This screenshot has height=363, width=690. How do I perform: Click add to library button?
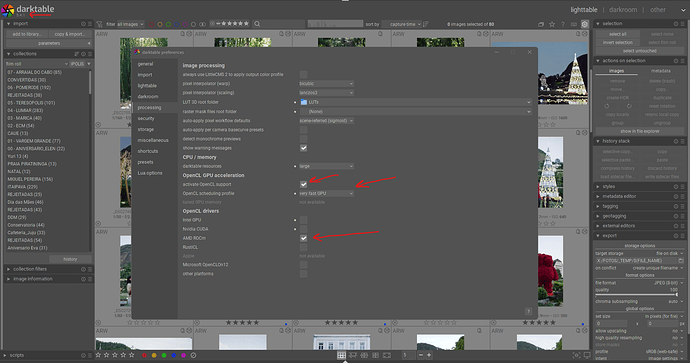26,34
